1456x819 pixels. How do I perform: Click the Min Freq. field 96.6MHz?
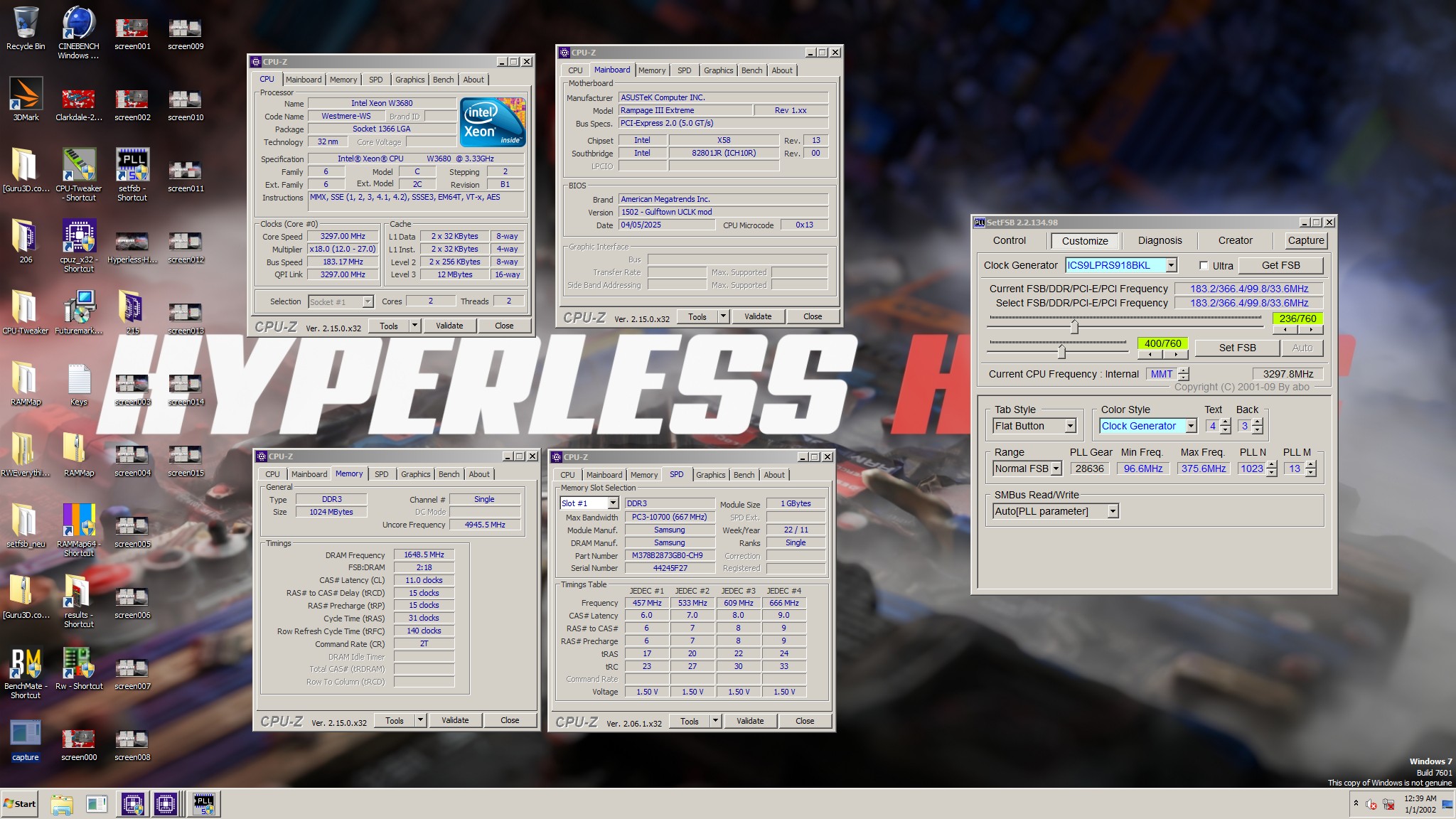(1142, 469)
